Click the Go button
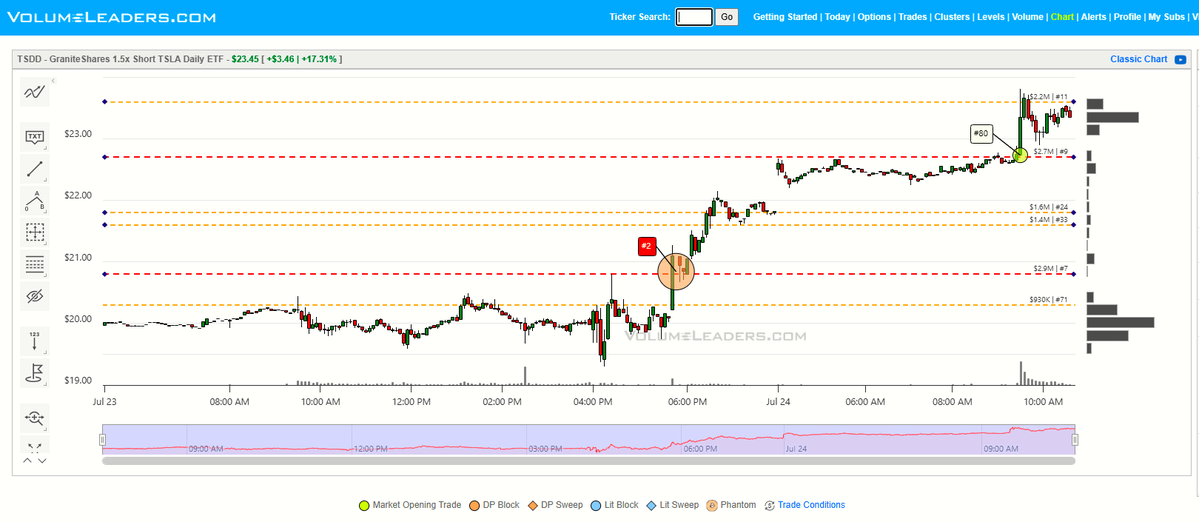This screenshot has height=522, width=1199. point(726,17)
